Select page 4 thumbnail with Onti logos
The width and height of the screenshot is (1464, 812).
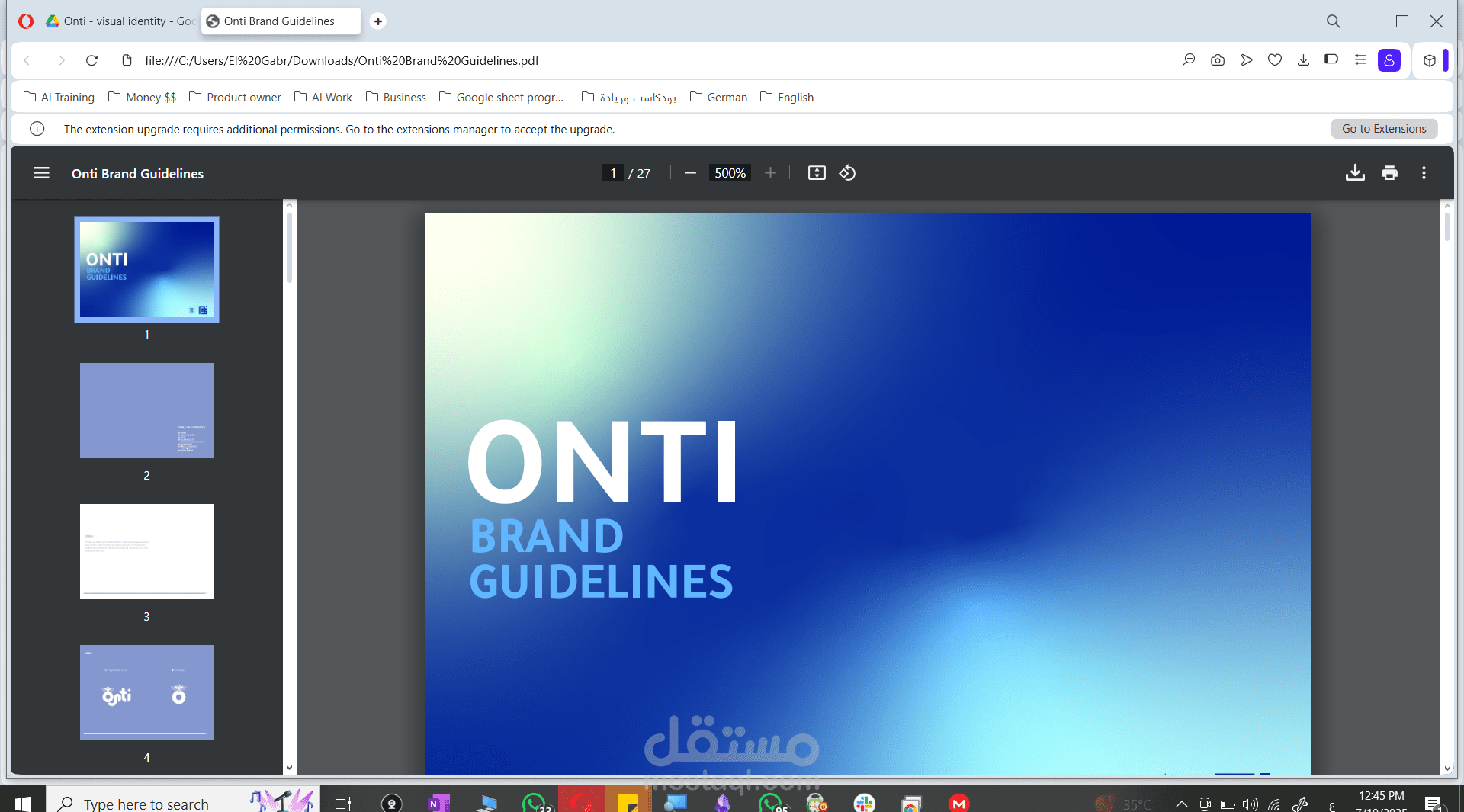click(146, 692)
